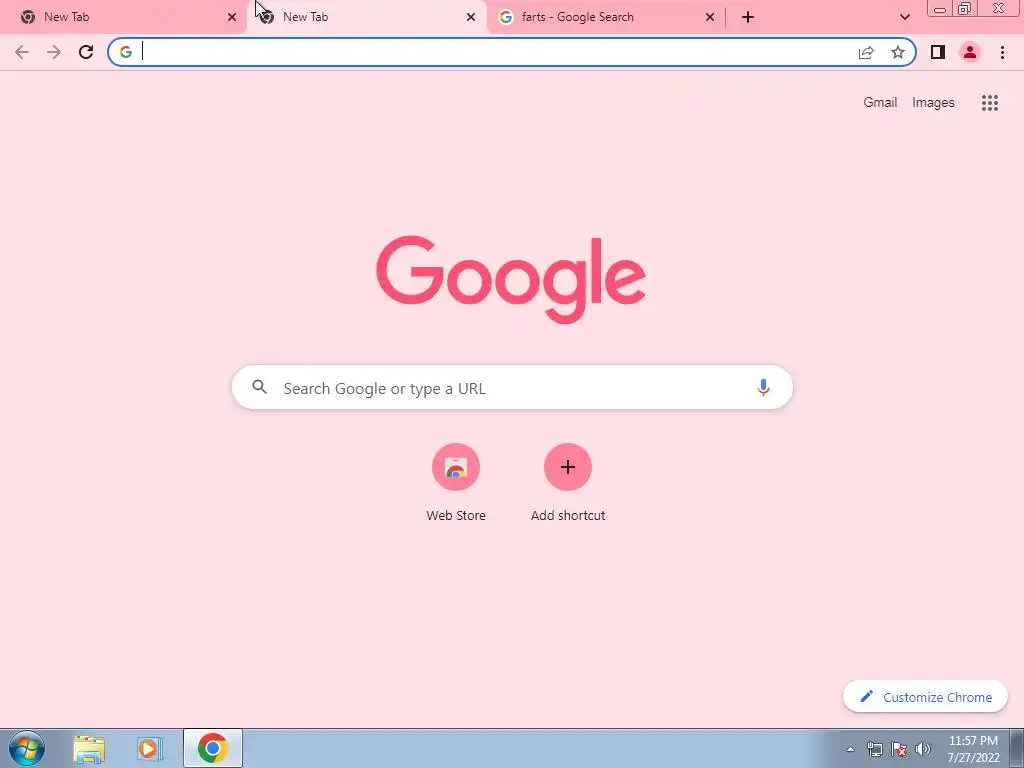Viewport: 1024px width, 768px height.
Task: Open the network status tray icon
Action: 874,749
